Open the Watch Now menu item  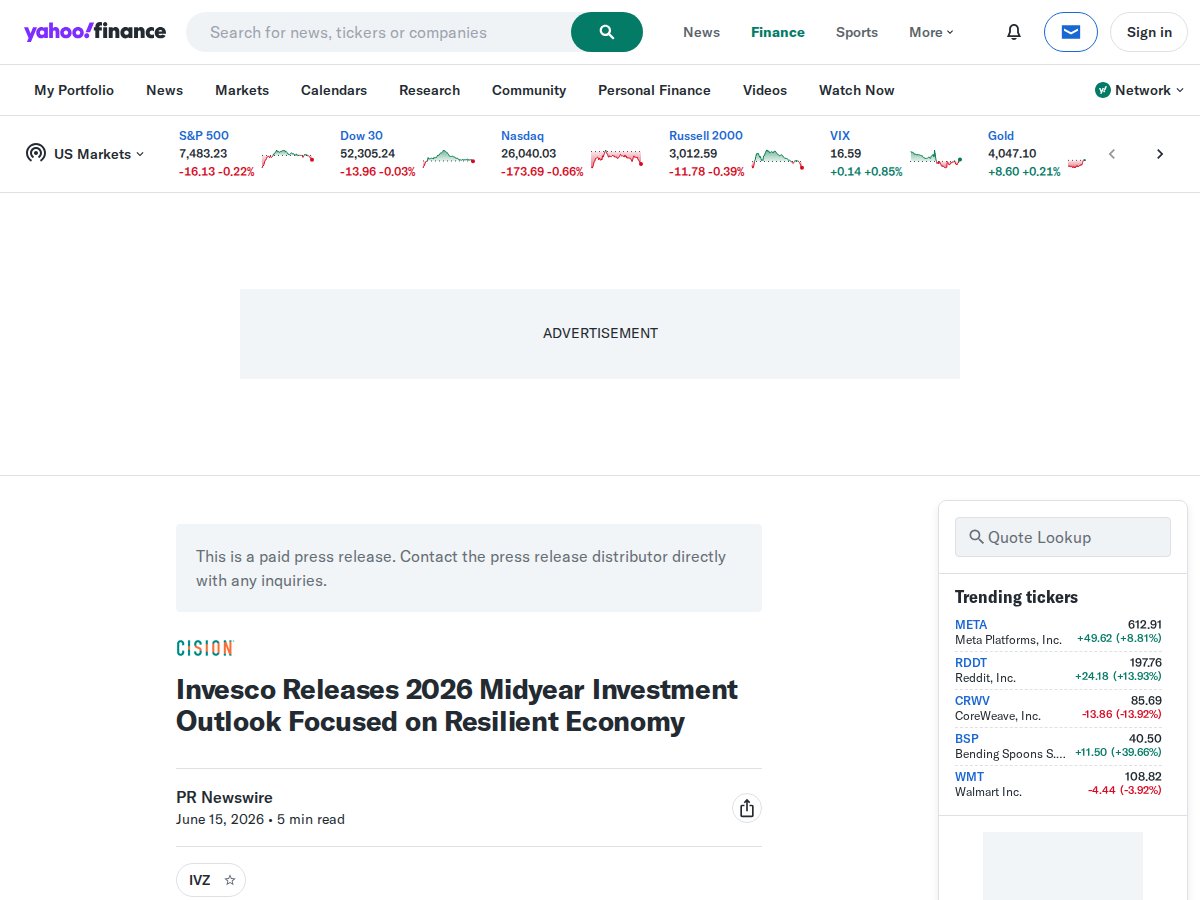[857, 90]
